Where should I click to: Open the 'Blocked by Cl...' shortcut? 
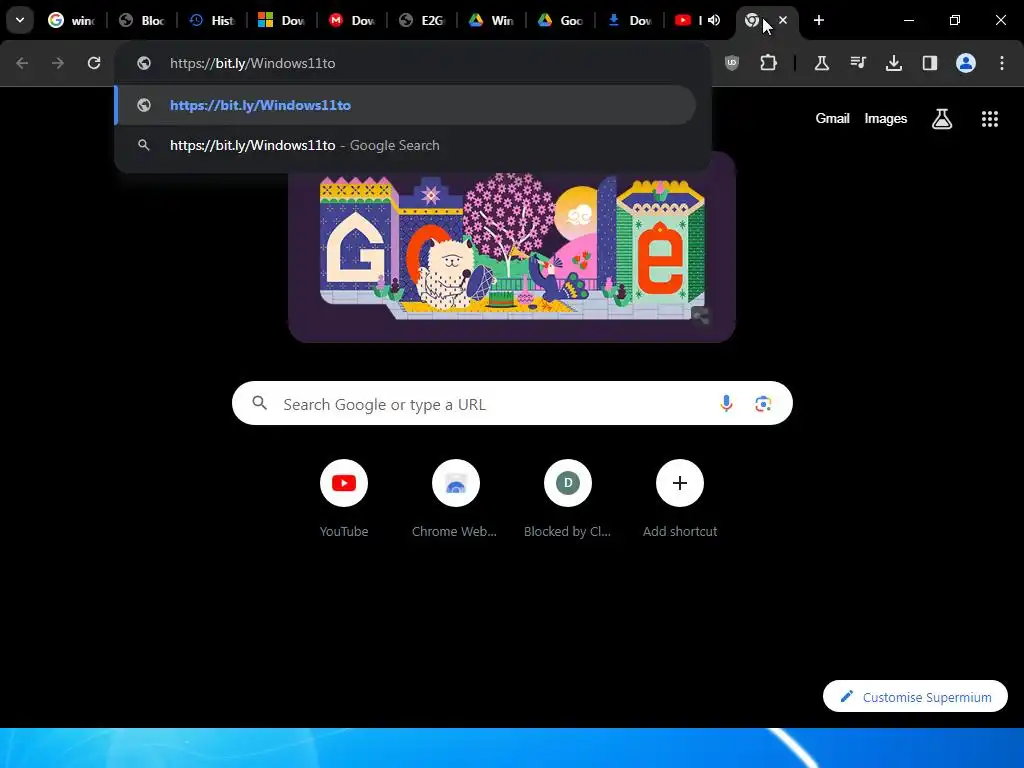coord(568,498)
